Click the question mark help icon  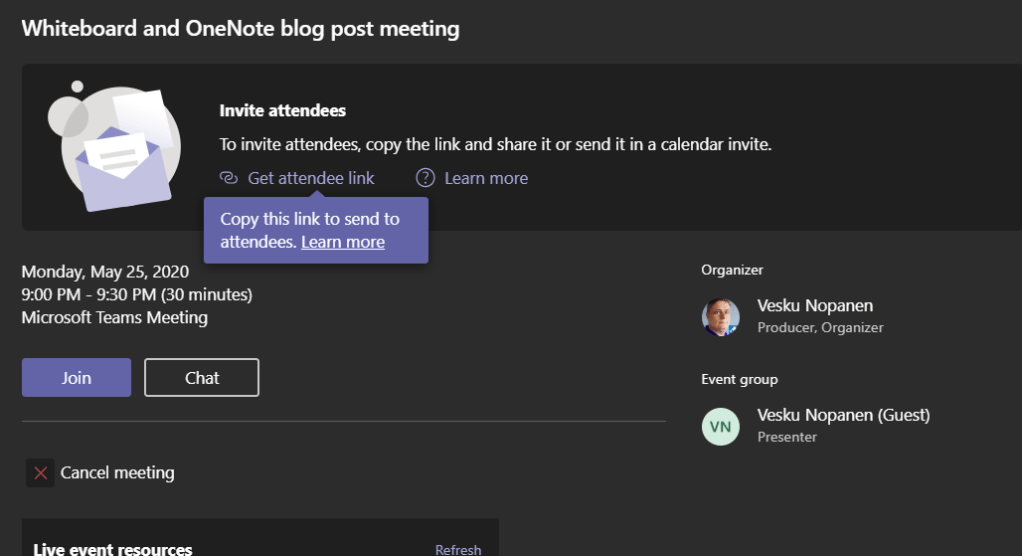(426, 178)
